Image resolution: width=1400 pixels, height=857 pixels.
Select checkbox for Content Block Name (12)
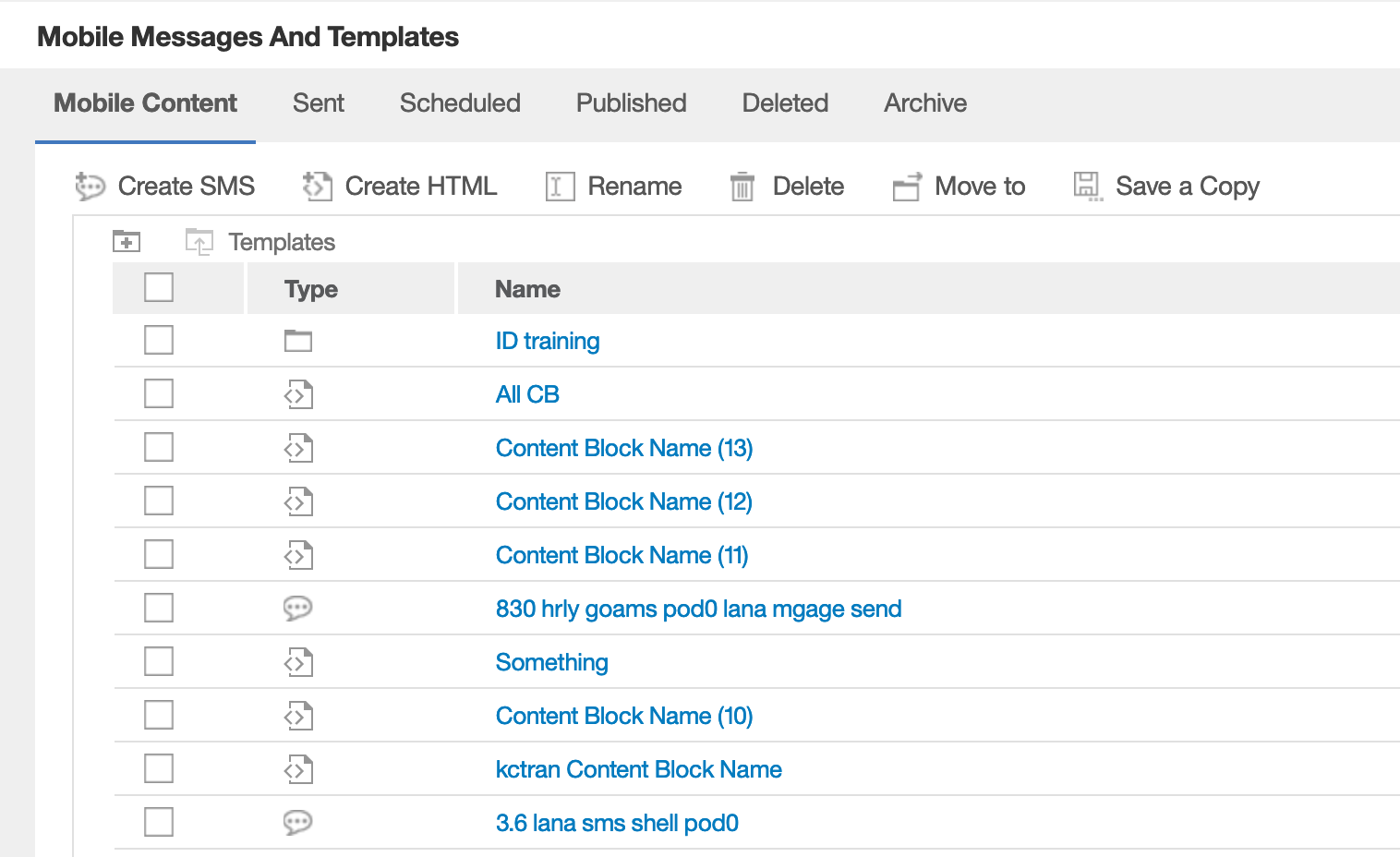point(159,501)
